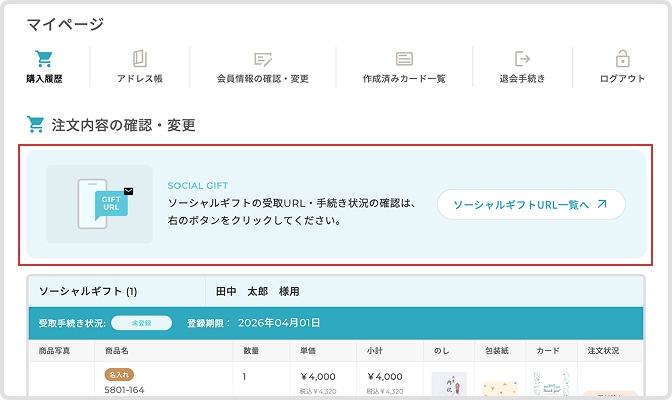The width and height of the screenshot is (672, 400).
Task: Click product number 5801-164
Action: click(x=125, y=391)
